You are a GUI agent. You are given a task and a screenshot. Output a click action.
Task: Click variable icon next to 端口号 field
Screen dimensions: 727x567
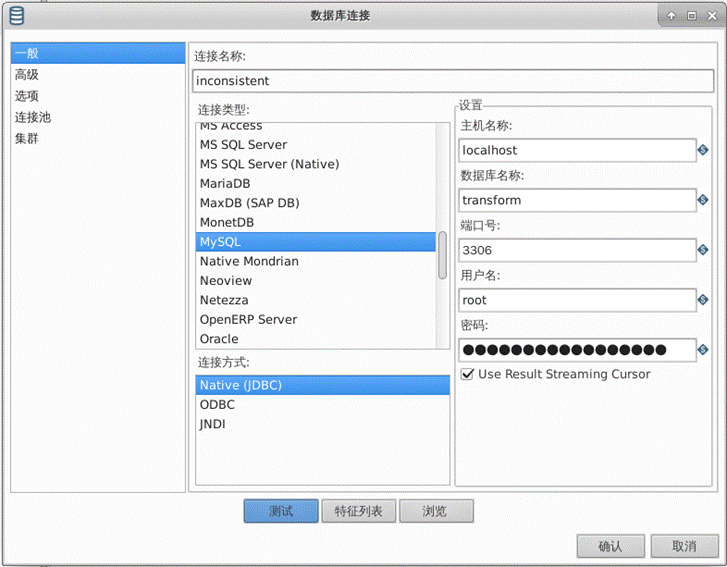click(x=703, y=250)
